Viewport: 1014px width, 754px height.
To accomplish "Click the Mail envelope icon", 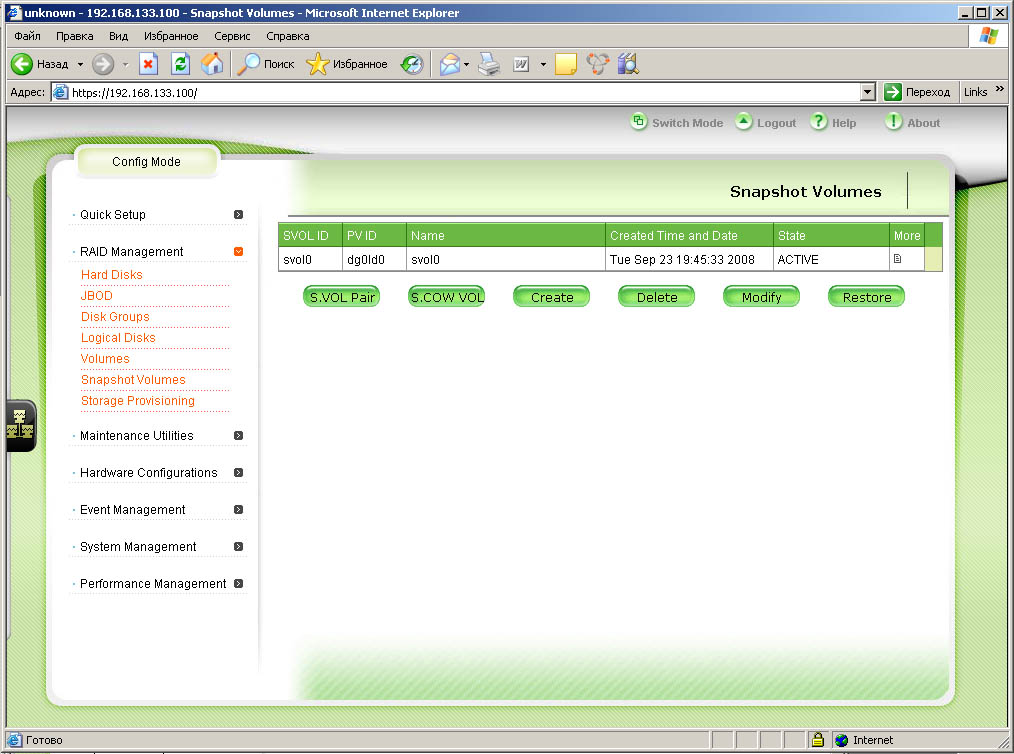I will point(449,64).
